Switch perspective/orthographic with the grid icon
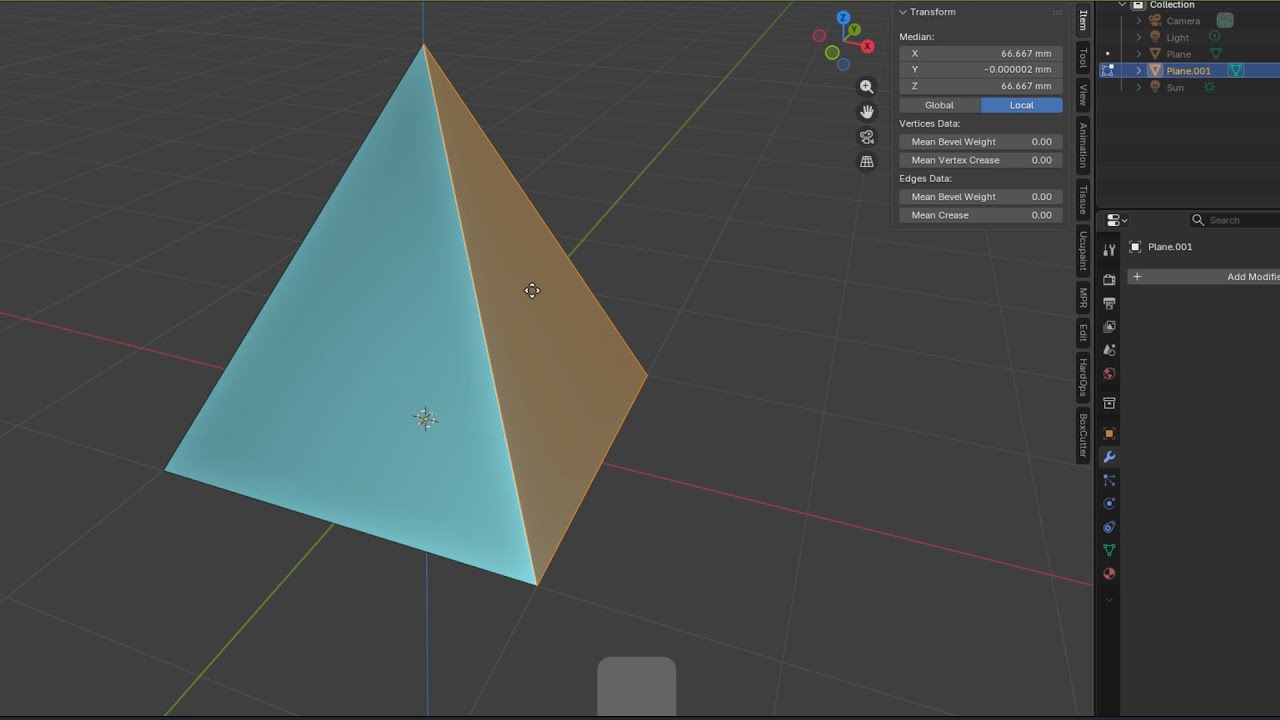The image size is (1280, 720). click(x=867, y=162)
